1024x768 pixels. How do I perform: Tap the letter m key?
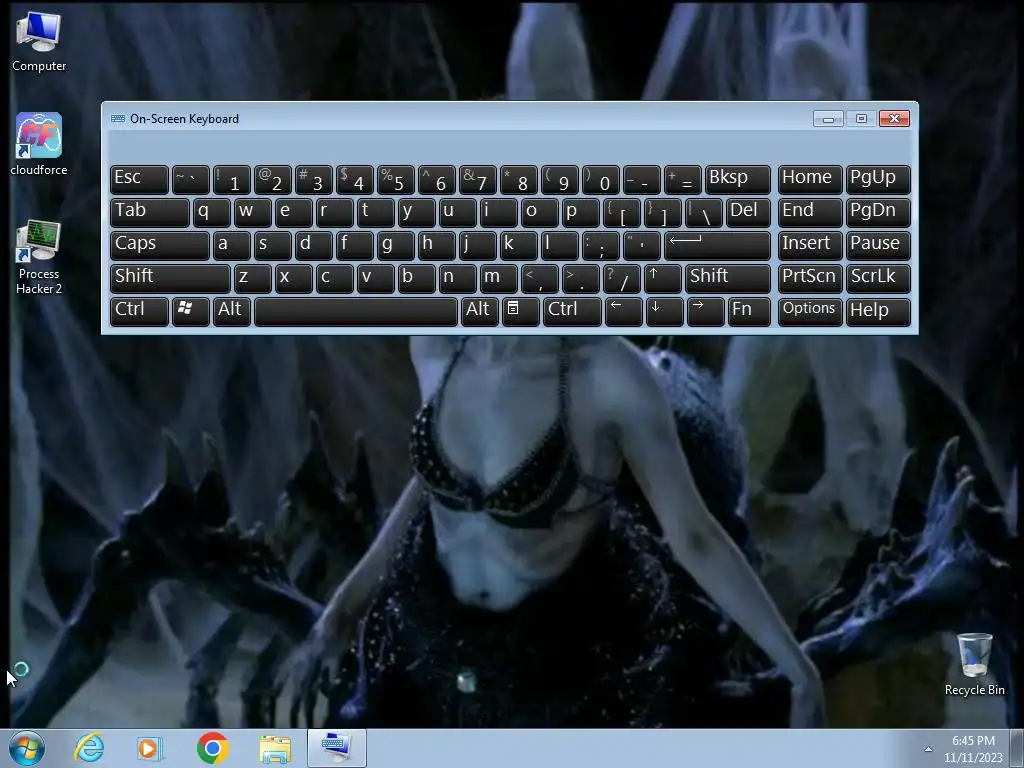[x=498, y=278]
